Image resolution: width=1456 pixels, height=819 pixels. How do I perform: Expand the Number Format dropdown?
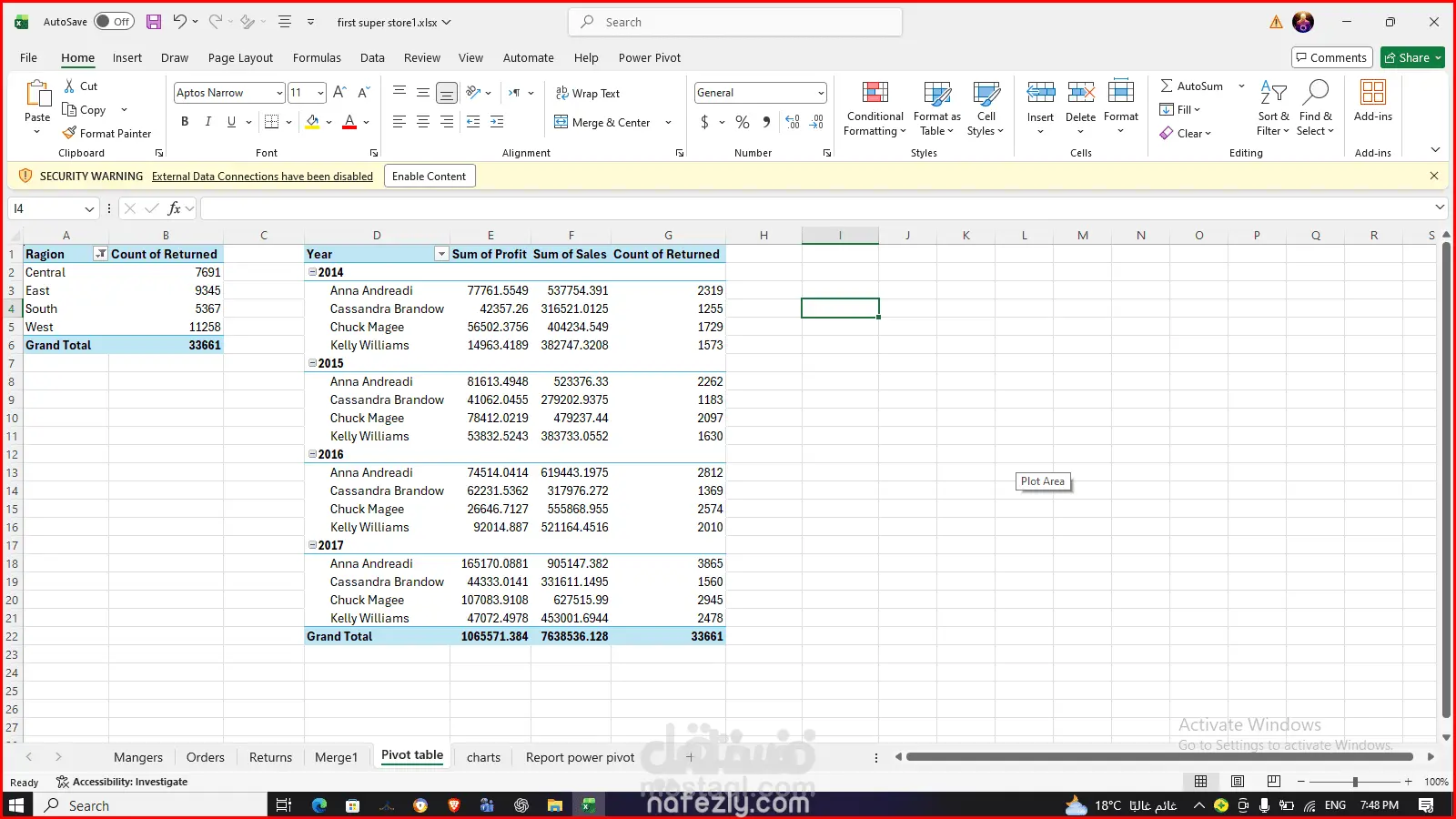820,93
